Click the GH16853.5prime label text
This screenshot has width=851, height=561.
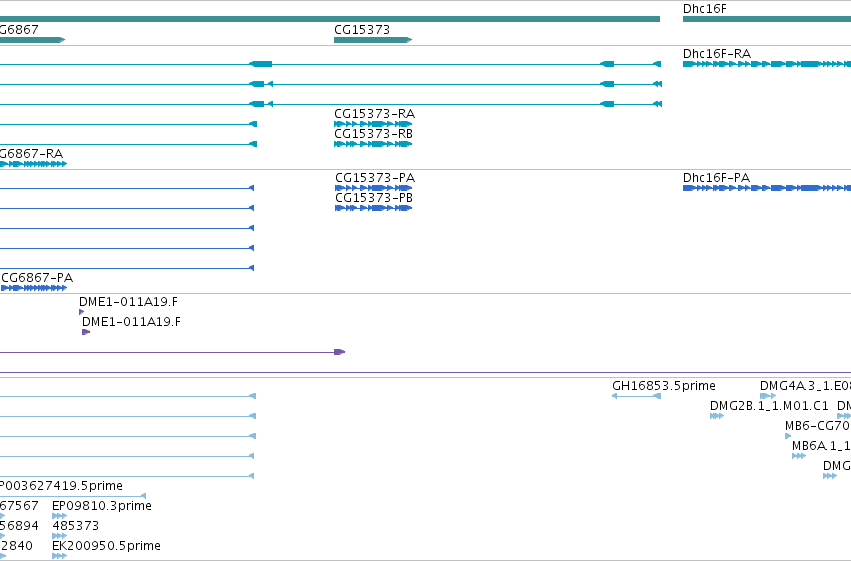(664, 386)
